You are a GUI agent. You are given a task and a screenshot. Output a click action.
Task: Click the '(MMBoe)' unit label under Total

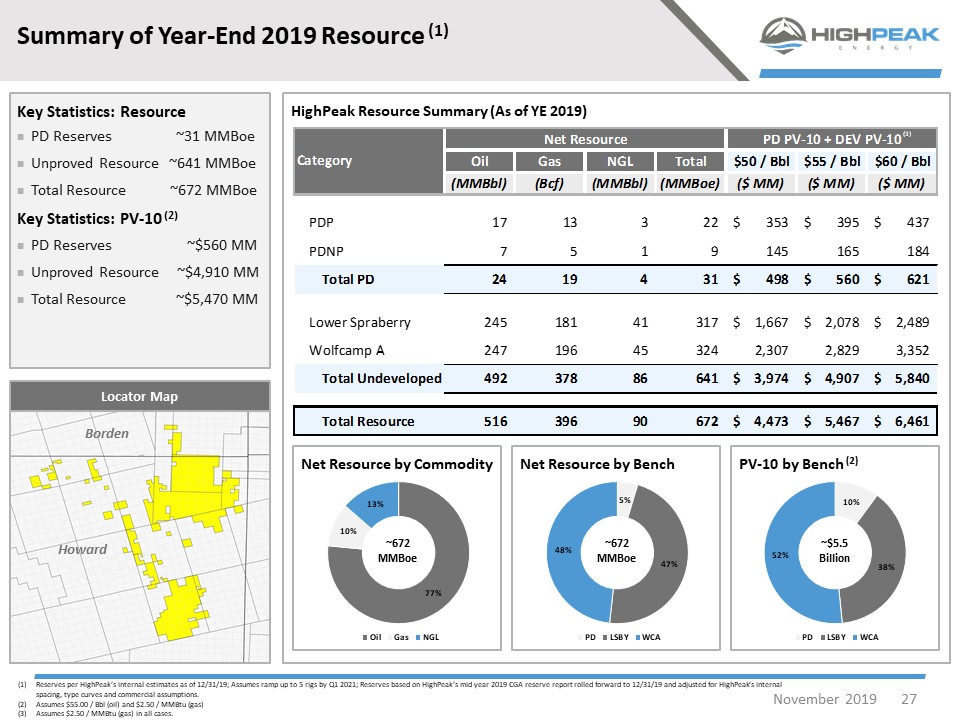tap(690, 183)
